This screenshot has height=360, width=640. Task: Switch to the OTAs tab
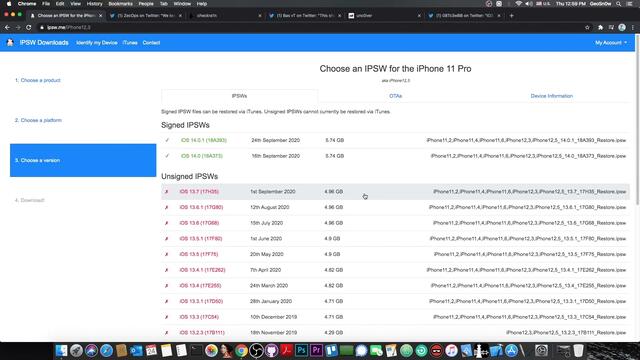[396, 96]
